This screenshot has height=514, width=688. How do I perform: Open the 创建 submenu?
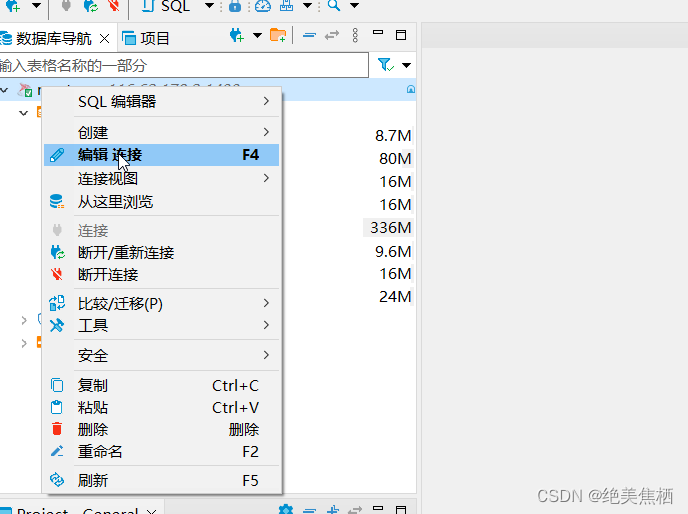[161, 132]
